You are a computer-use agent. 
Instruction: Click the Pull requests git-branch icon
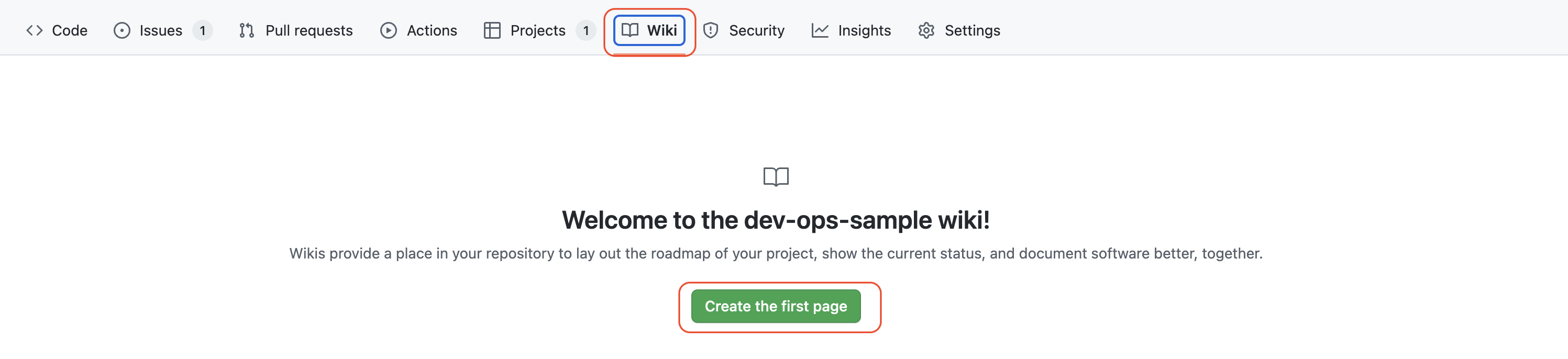[247, 30]
